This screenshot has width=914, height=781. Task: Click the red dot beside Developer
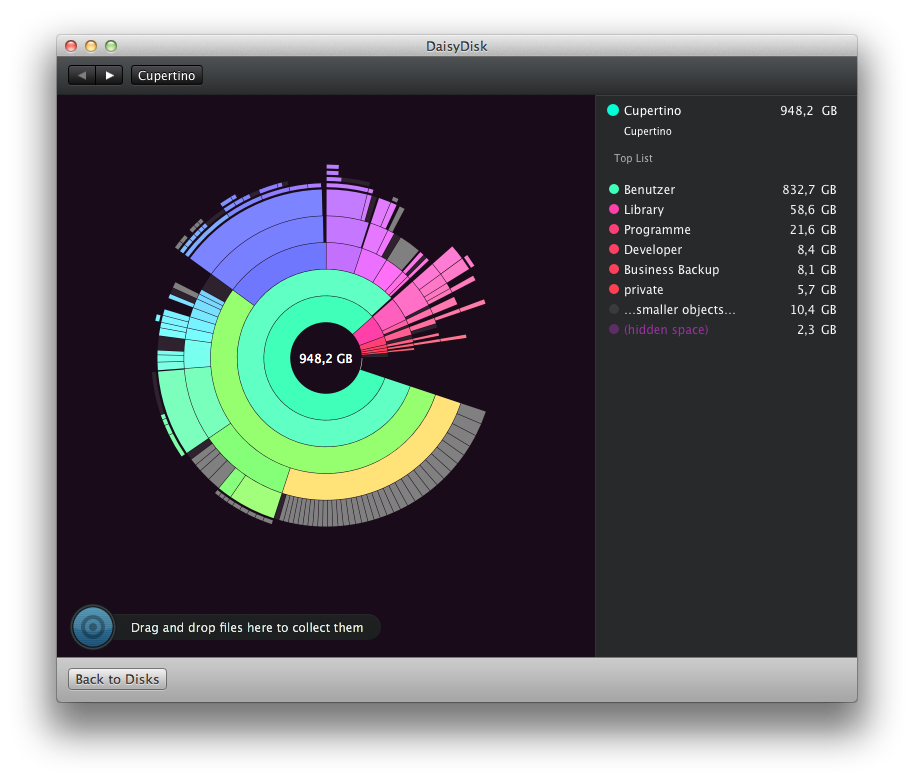pos(614,249)
